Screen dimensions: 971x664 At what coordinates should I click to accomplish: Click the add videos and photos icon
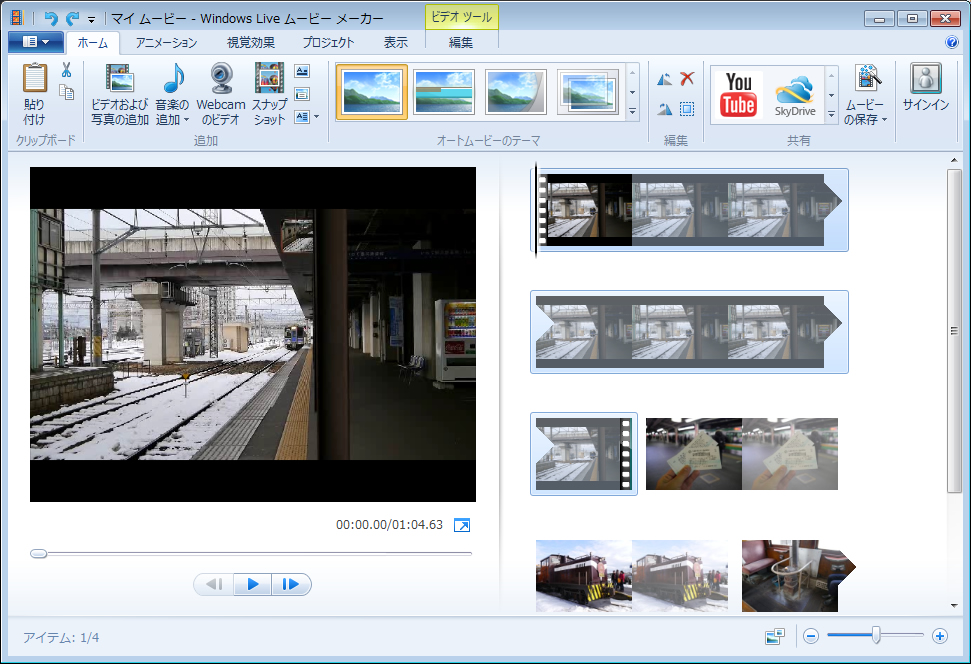120,80
